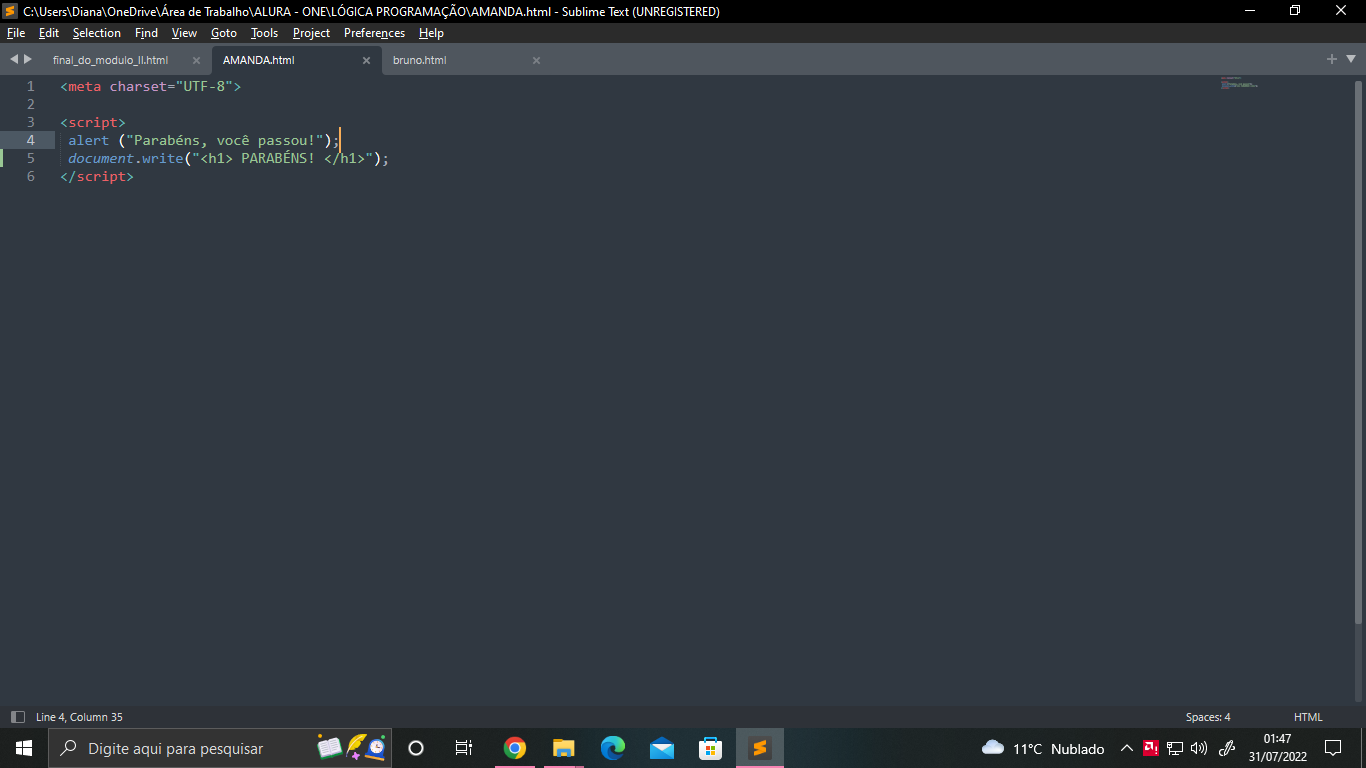Click the pen input tray icon
This screenshot has height=768, width=1366.
tap(1228, 748)
